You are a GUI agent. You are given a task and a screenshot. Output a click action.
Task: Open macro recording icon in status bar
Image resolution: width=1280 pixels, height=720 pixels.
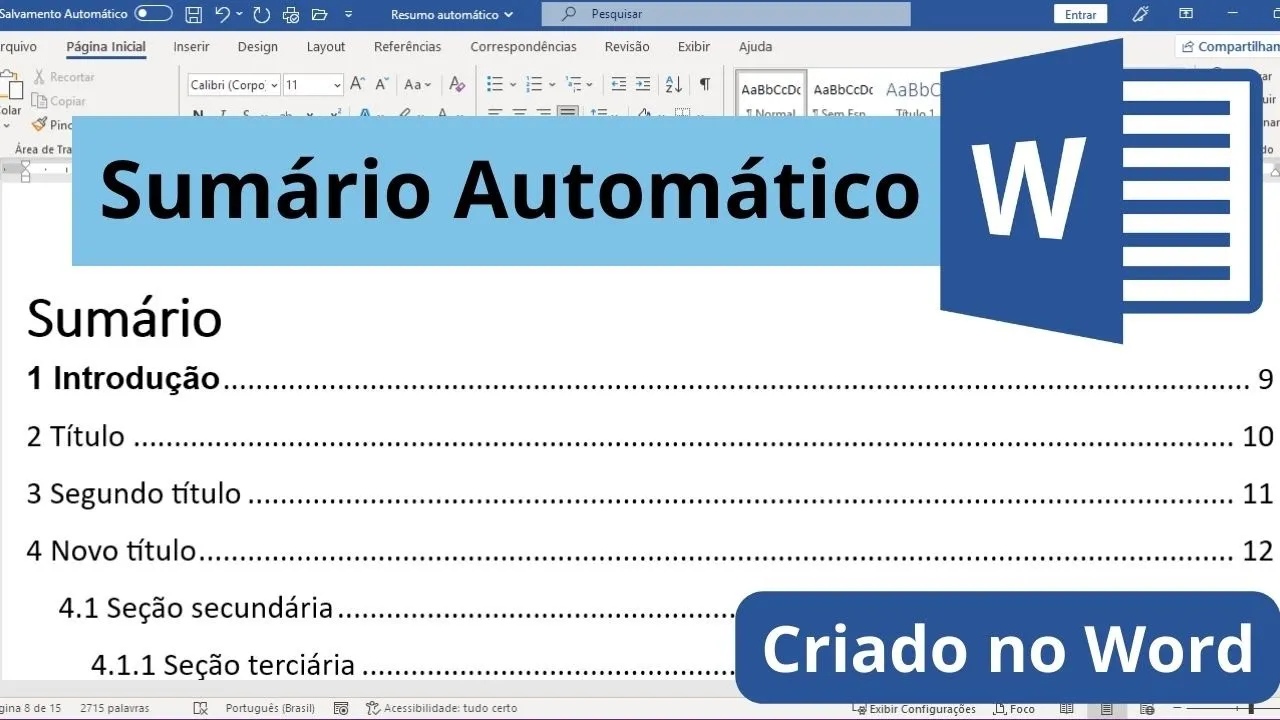tap(341, 708)
